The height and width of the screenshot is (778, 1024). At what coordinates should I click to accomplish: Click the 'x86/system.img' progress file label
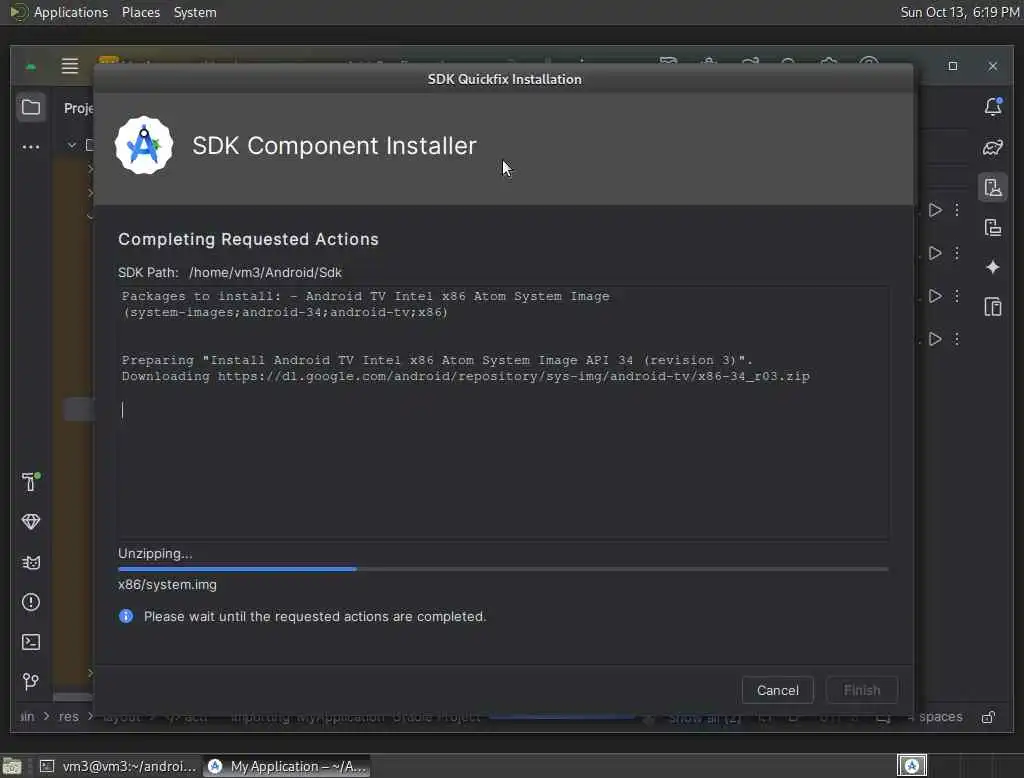[167, 585]
